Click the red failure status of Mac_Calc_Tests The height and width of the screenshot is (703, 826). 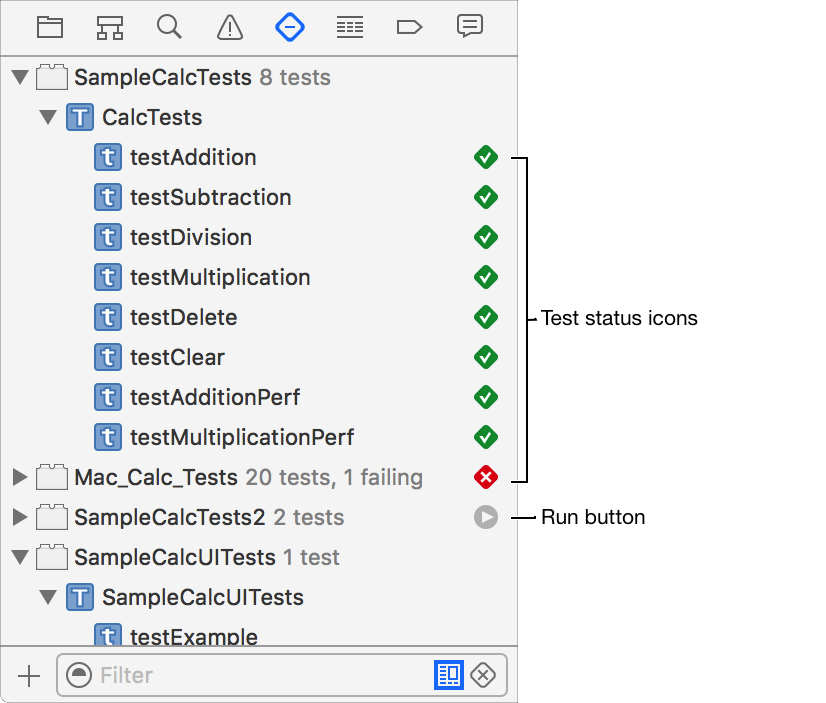click(486, 477)
